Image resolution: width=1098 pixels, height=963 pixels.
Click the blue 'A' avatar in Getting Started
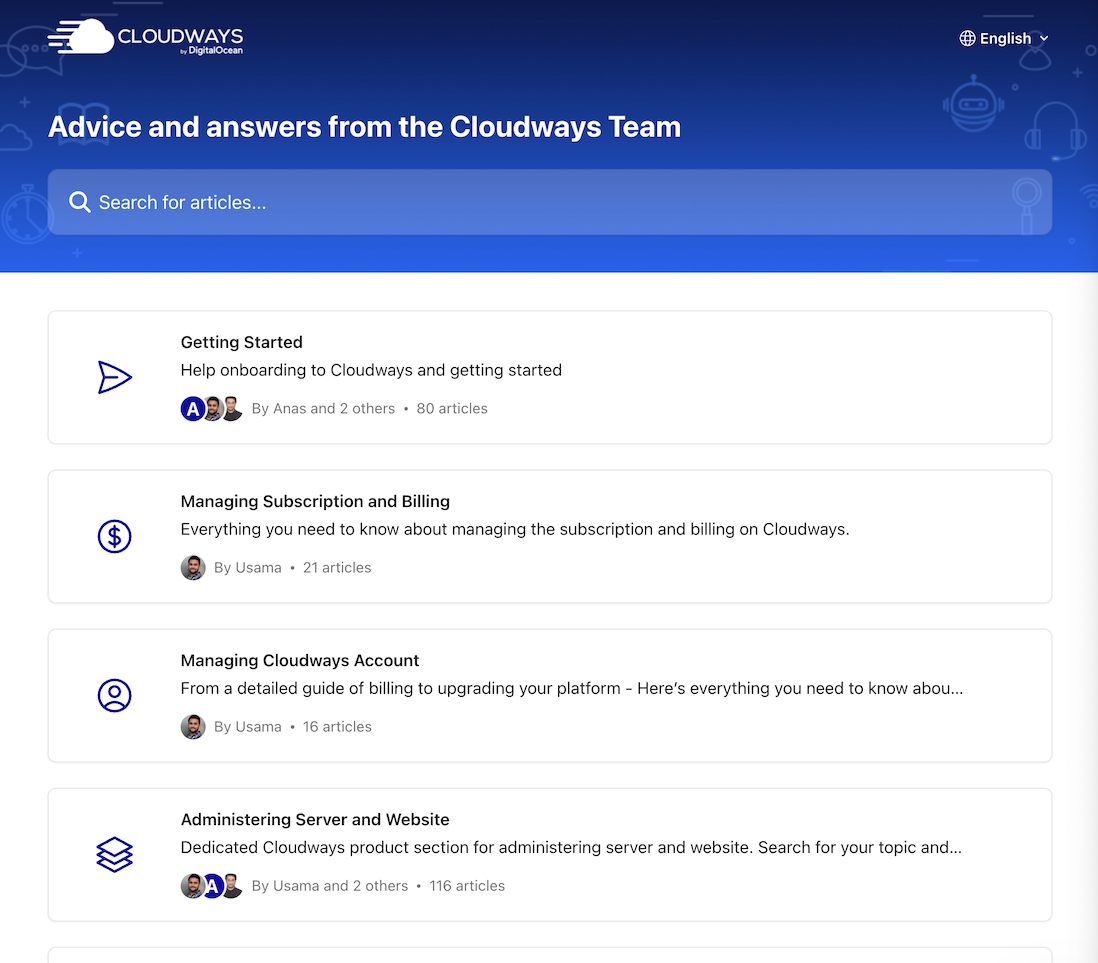pos(193,408)
